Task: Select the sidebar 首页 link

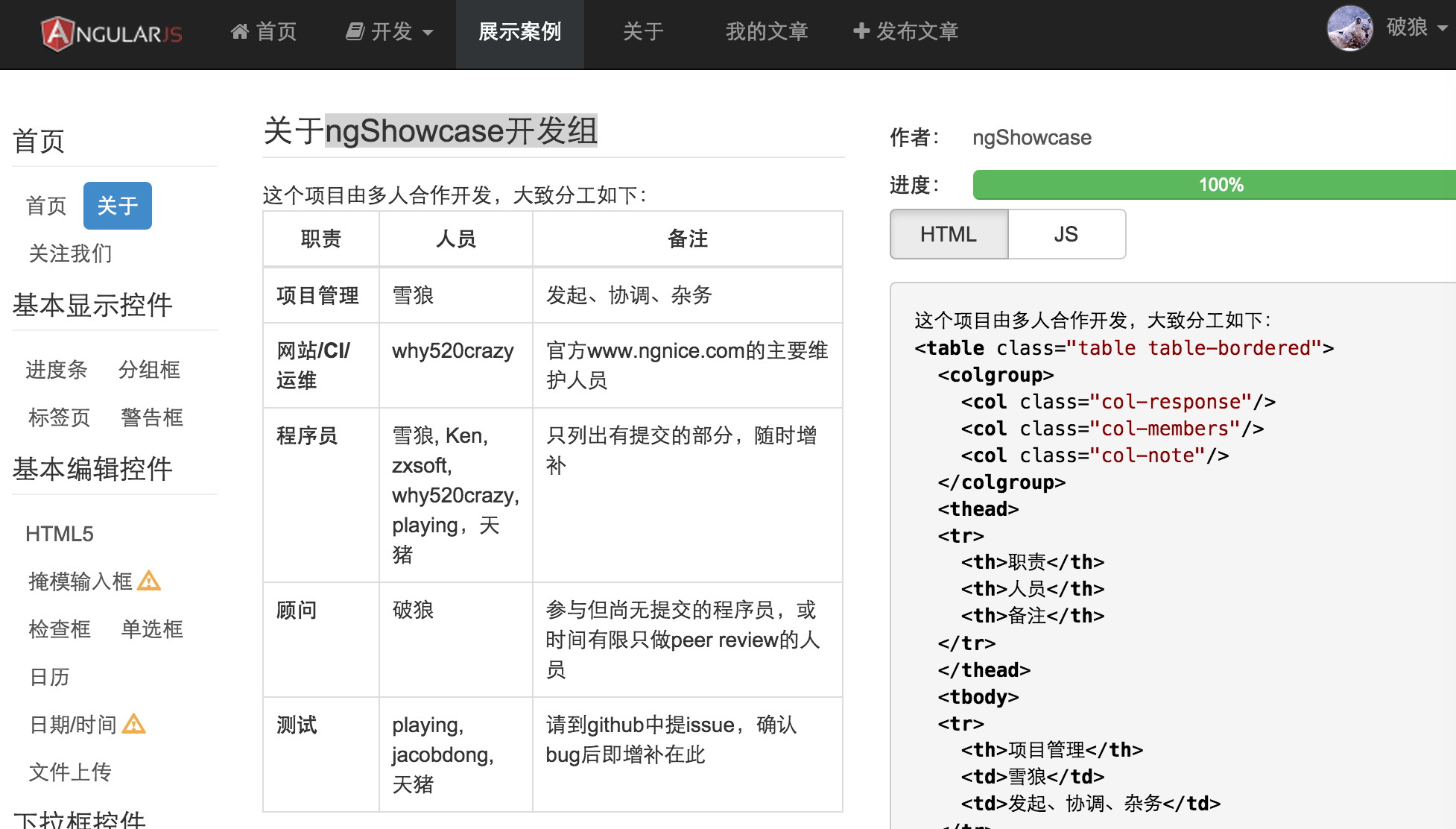Action: [46, 206]
